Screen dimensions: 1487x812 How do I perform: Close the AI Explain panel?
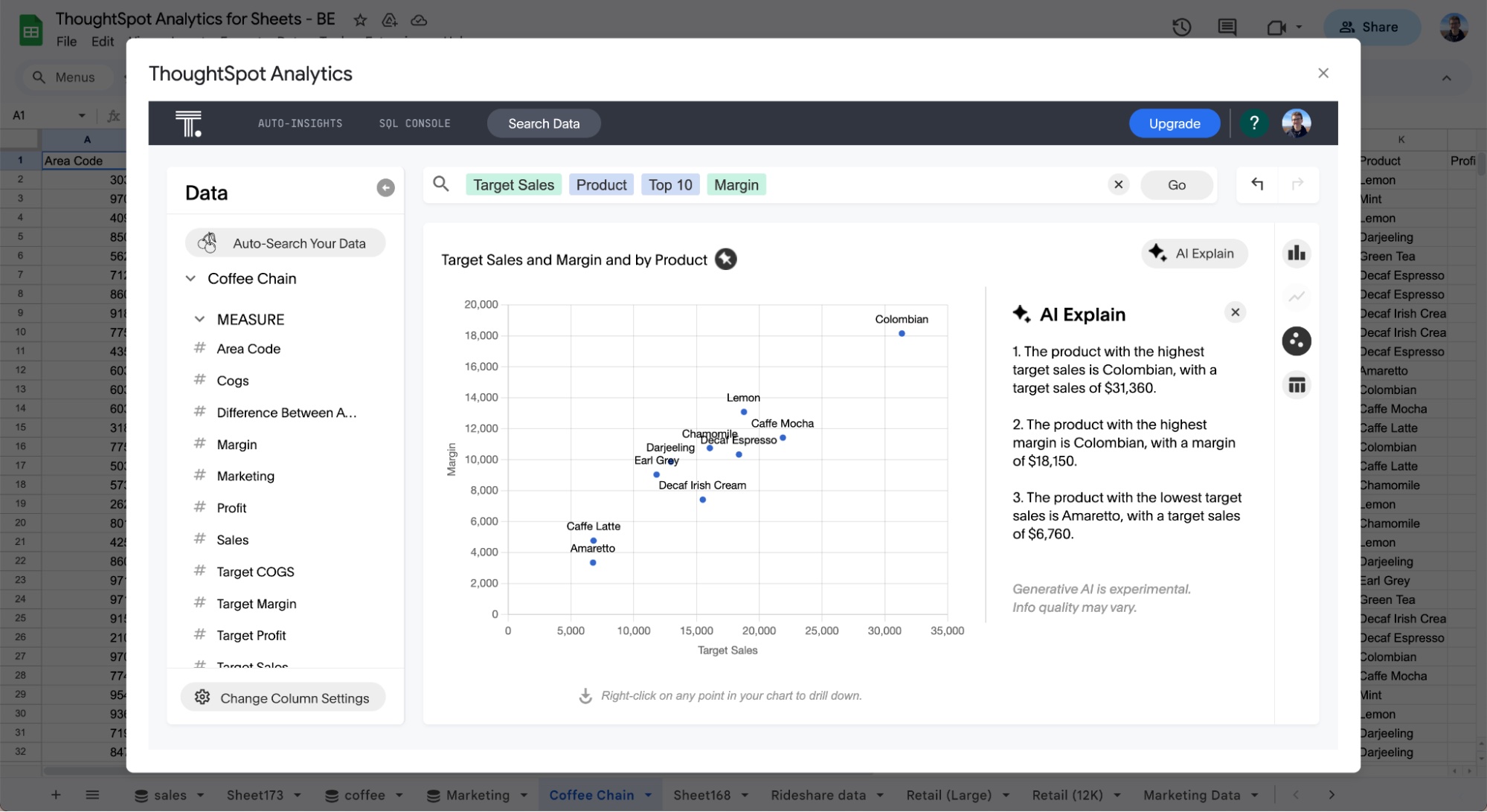(1235, 312)
